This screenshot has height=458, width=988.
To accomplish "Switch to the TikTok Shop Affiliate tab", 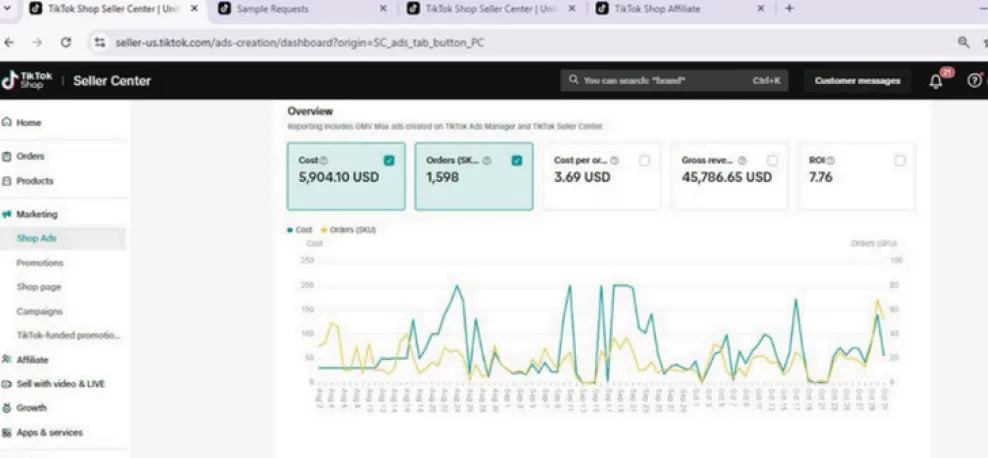I will 681,8.
